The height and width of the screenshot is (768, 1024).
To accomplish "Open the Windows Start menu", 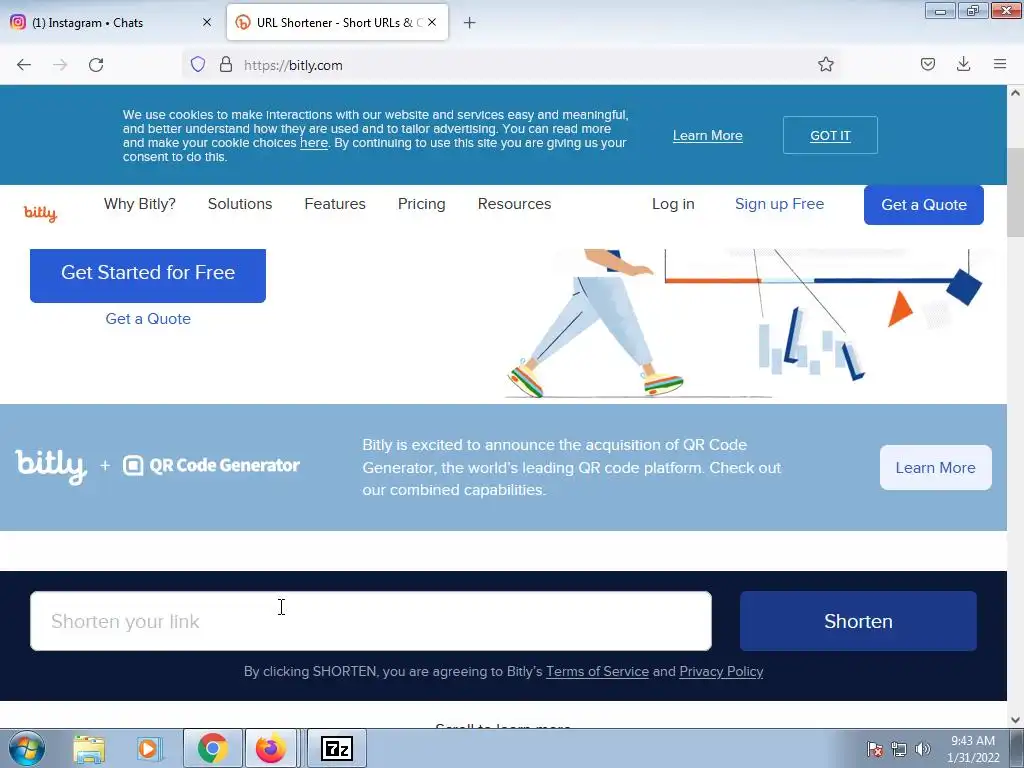I will pyautogui.click(x=27, y=748).
